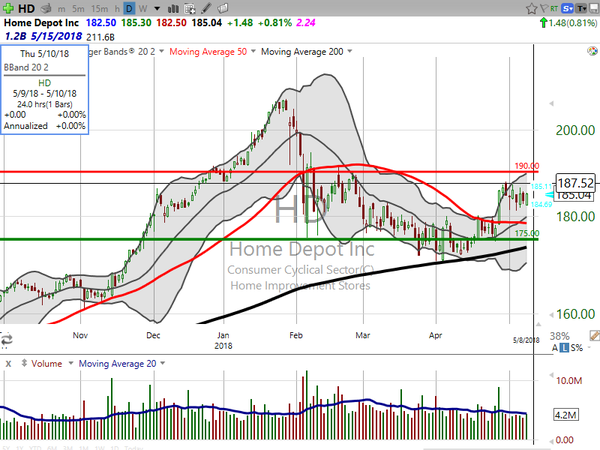Click the Feb marker on time axis
600x450 pixels.
(x=296, y=336)
